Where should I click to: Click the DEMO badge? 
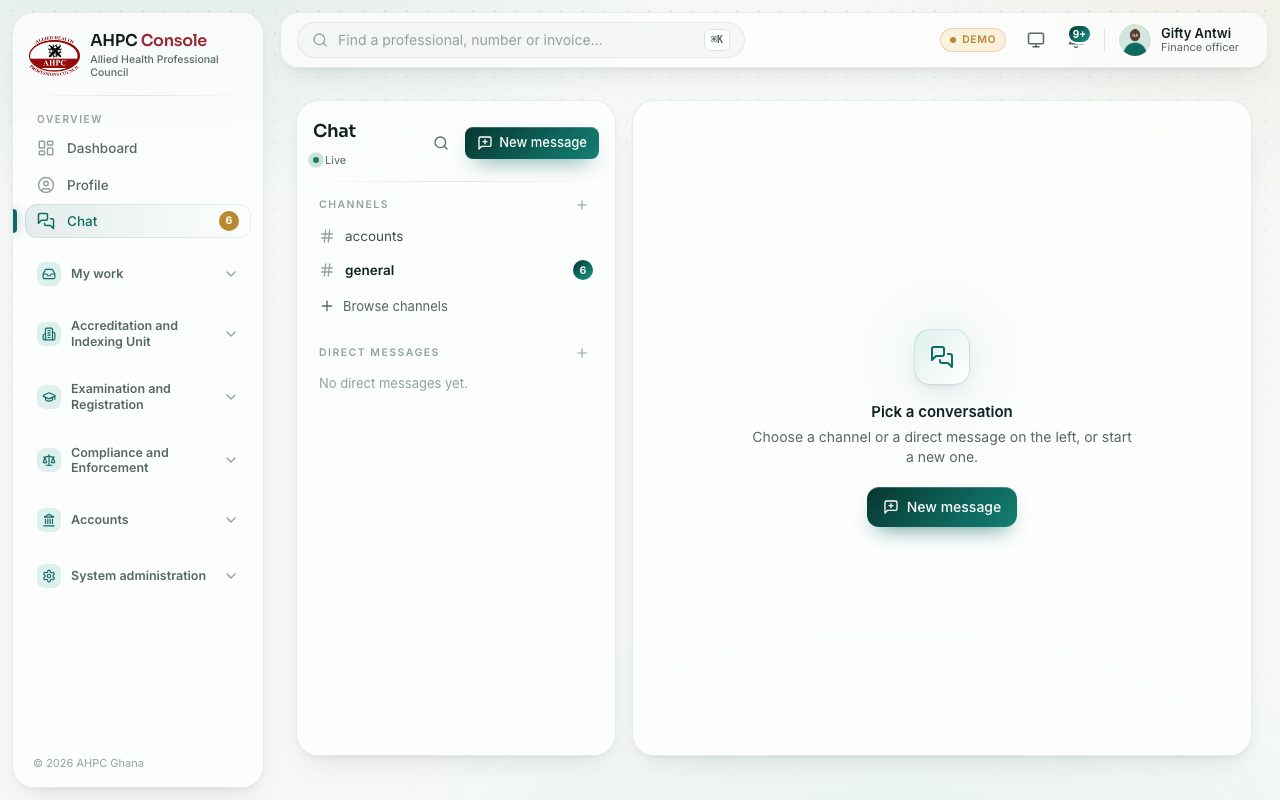pos(972,40)
